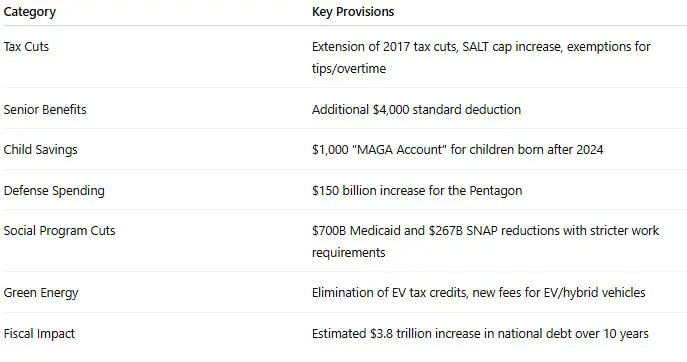This screenshot has width=687, height=362.
Task: Click the word 'Pentagon' in Defense row
Action: point(496,191)
